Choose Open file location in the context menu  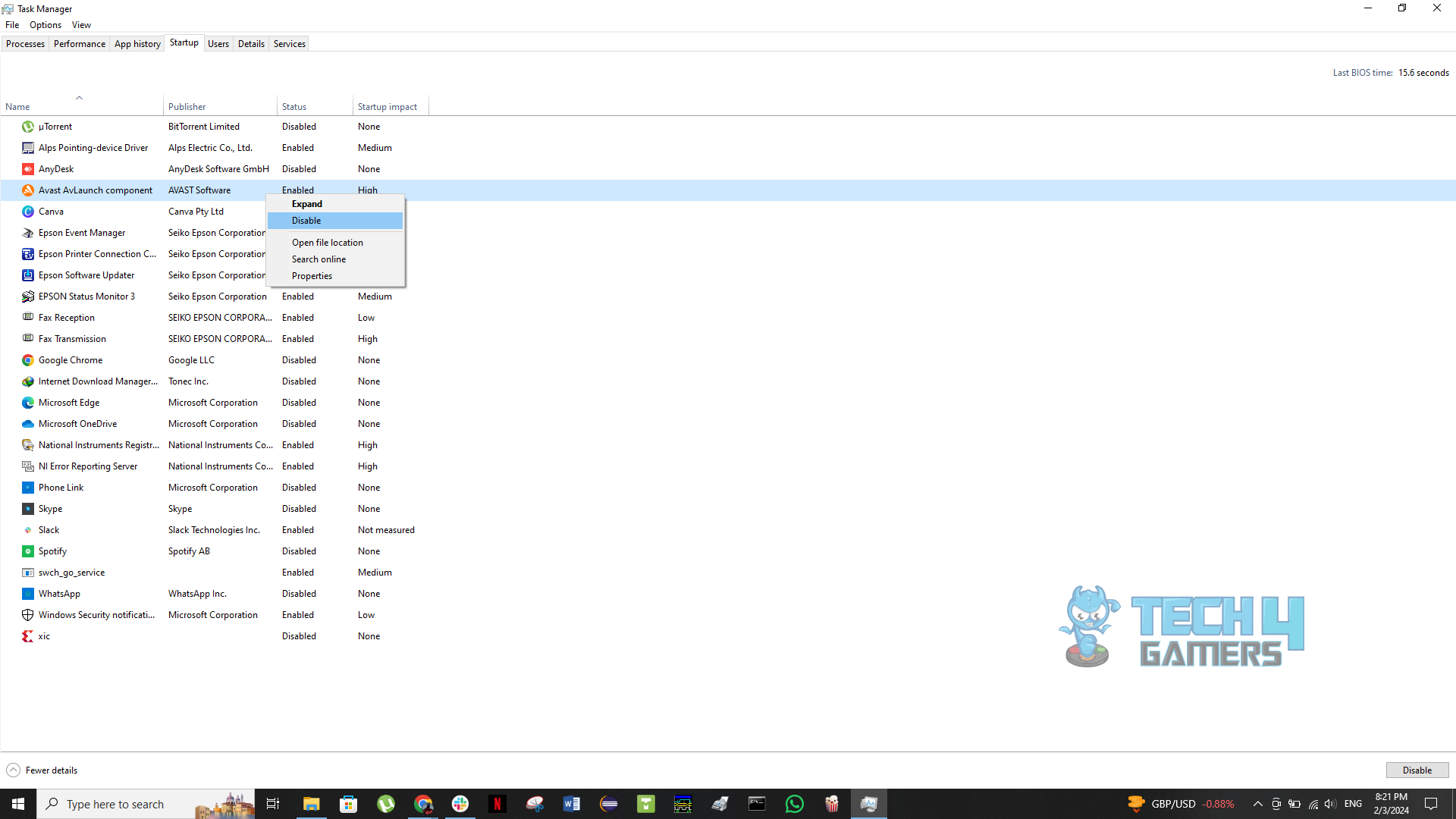point(327,242)
